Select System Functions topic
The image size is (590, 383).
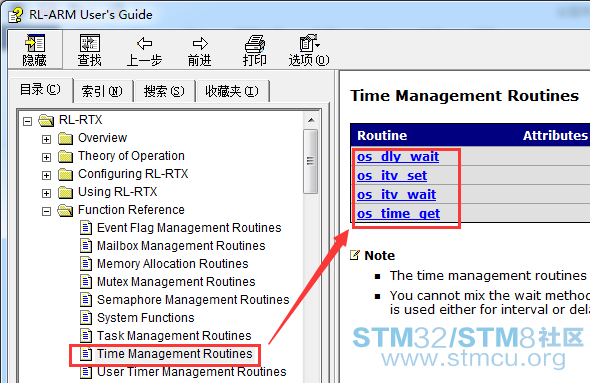point(146,318)
